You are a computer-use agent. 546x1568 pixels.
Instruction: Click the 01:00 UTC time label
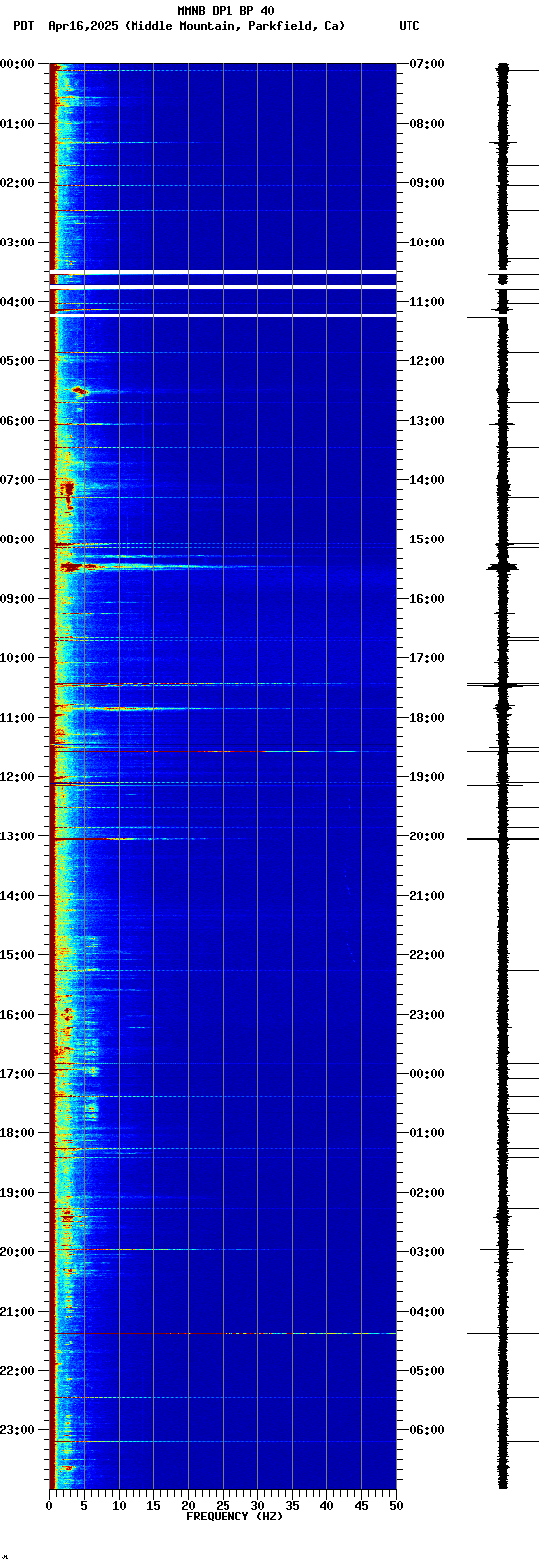pyautogui.click(x=427, y=1133)
